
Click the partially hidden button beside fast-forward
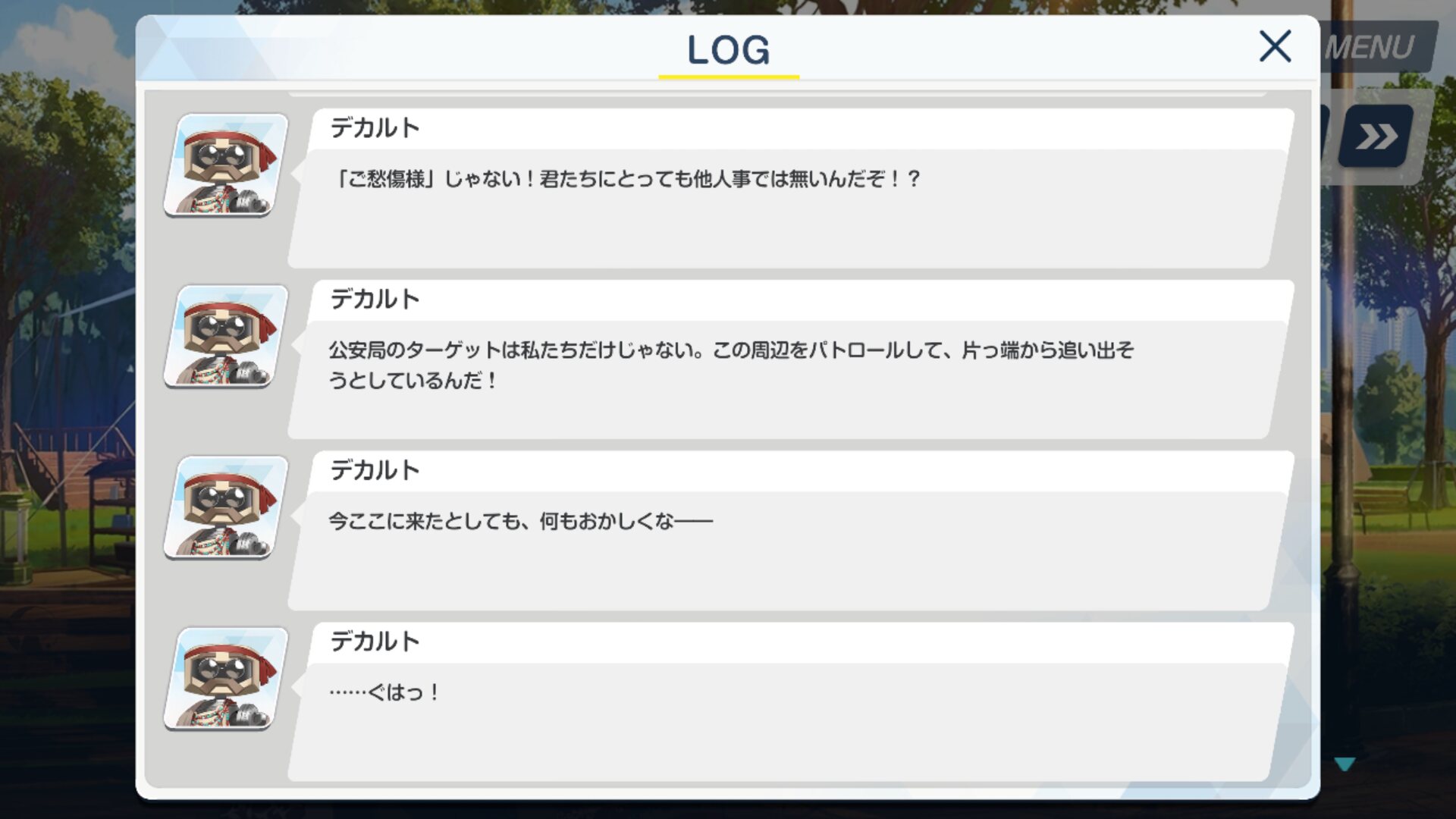(1325, 136)
